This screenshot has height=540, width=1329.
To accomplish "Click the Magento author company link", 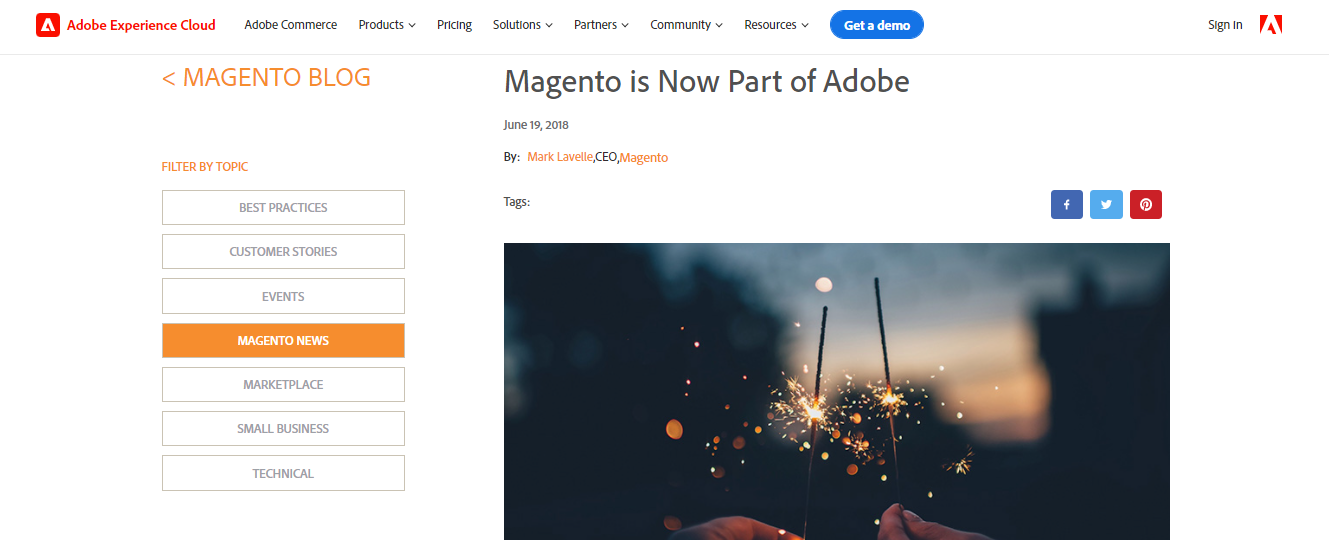I will 644,157.
